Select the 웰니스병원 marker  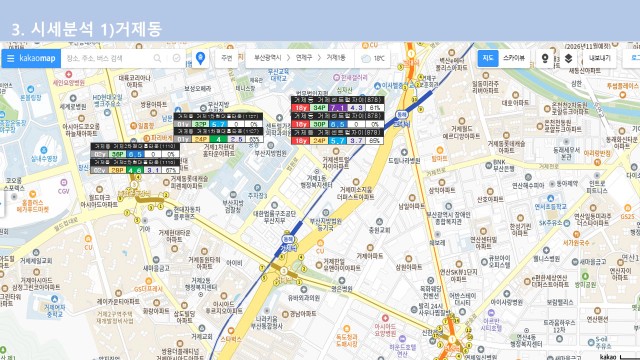coord(546,250)
